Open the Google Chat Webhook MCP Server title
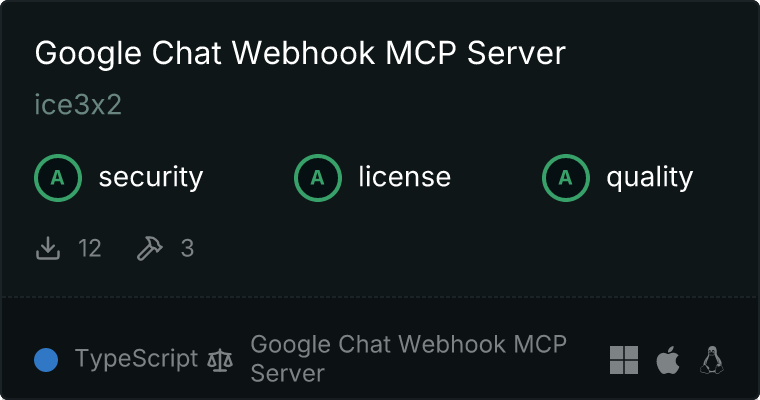The height and width of the screenshot is (400, 760). 300,53
